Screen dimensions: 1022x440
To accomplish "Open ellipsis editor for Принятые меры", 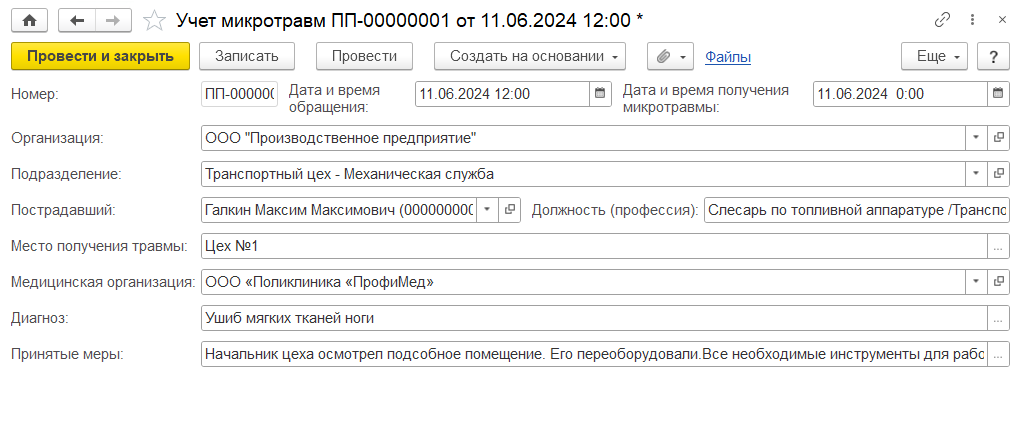I will (x=997, y=354).
